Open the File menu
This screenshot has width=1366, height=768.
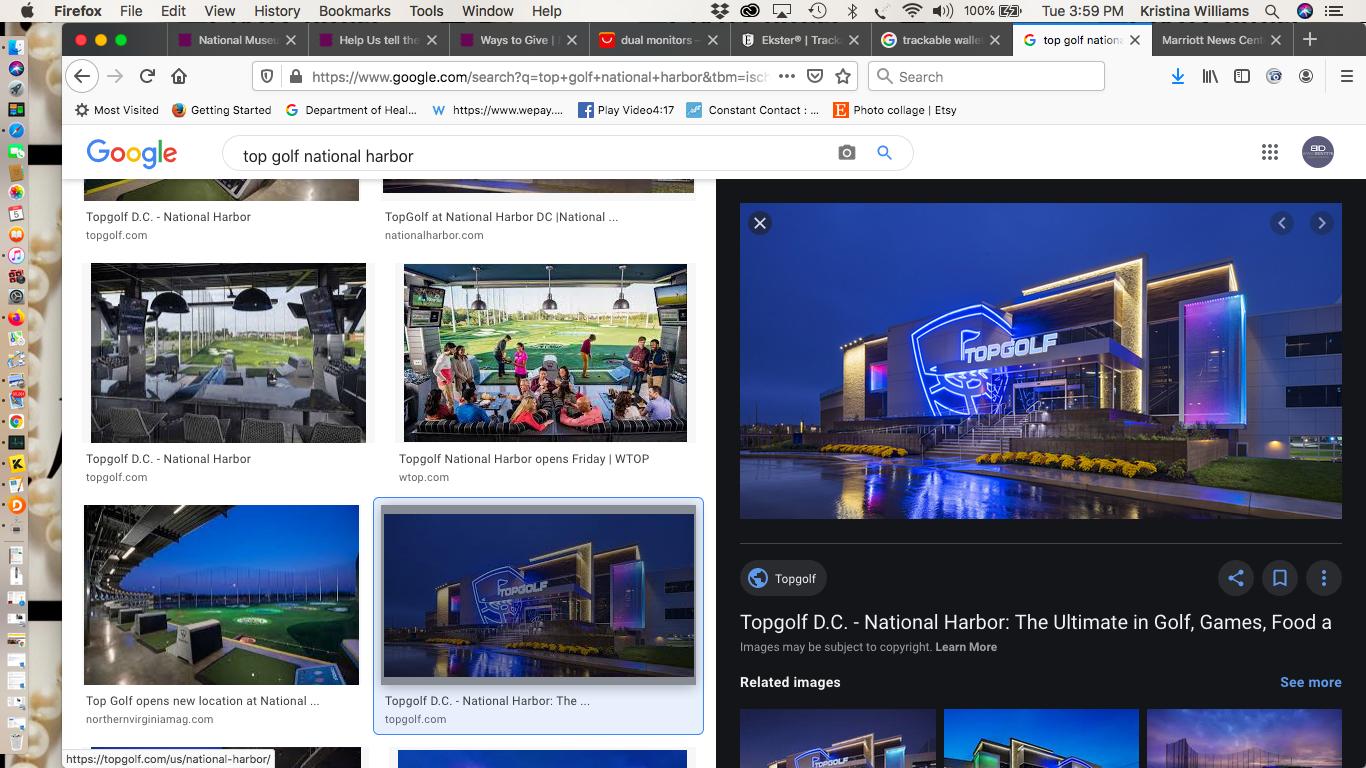coord(131,11)
